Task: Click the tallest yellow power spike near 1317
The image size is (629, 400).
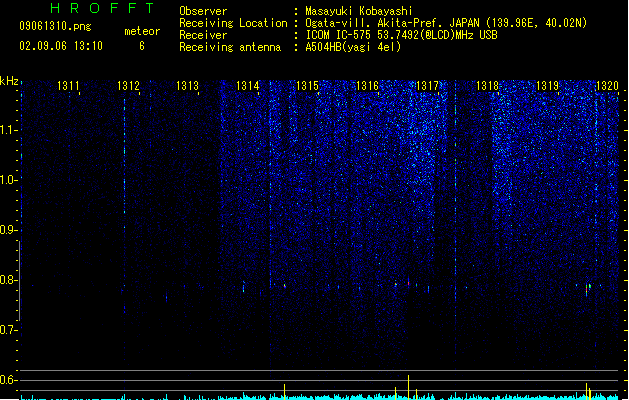Action: click(x=408, y=387)
